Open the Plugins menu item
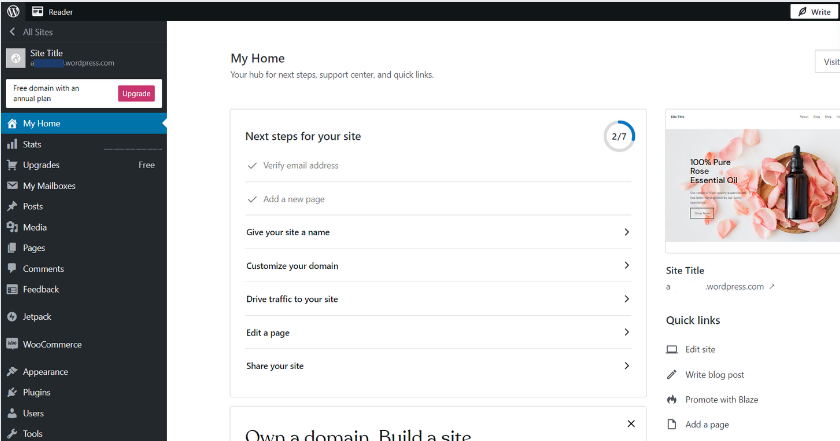The image size is (840, 441). point(36,393)
